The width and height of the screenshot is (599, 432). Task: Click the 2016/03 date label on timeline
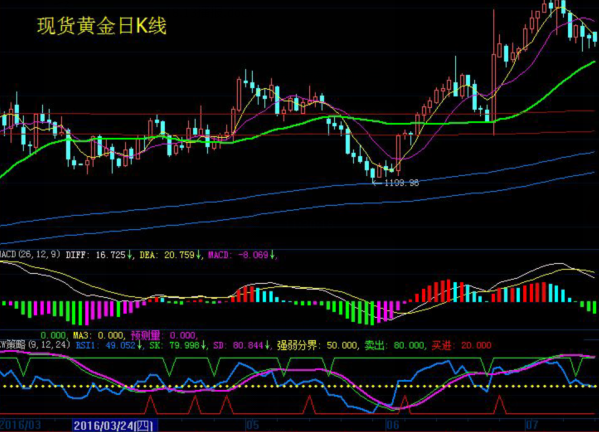coord(21,425)
